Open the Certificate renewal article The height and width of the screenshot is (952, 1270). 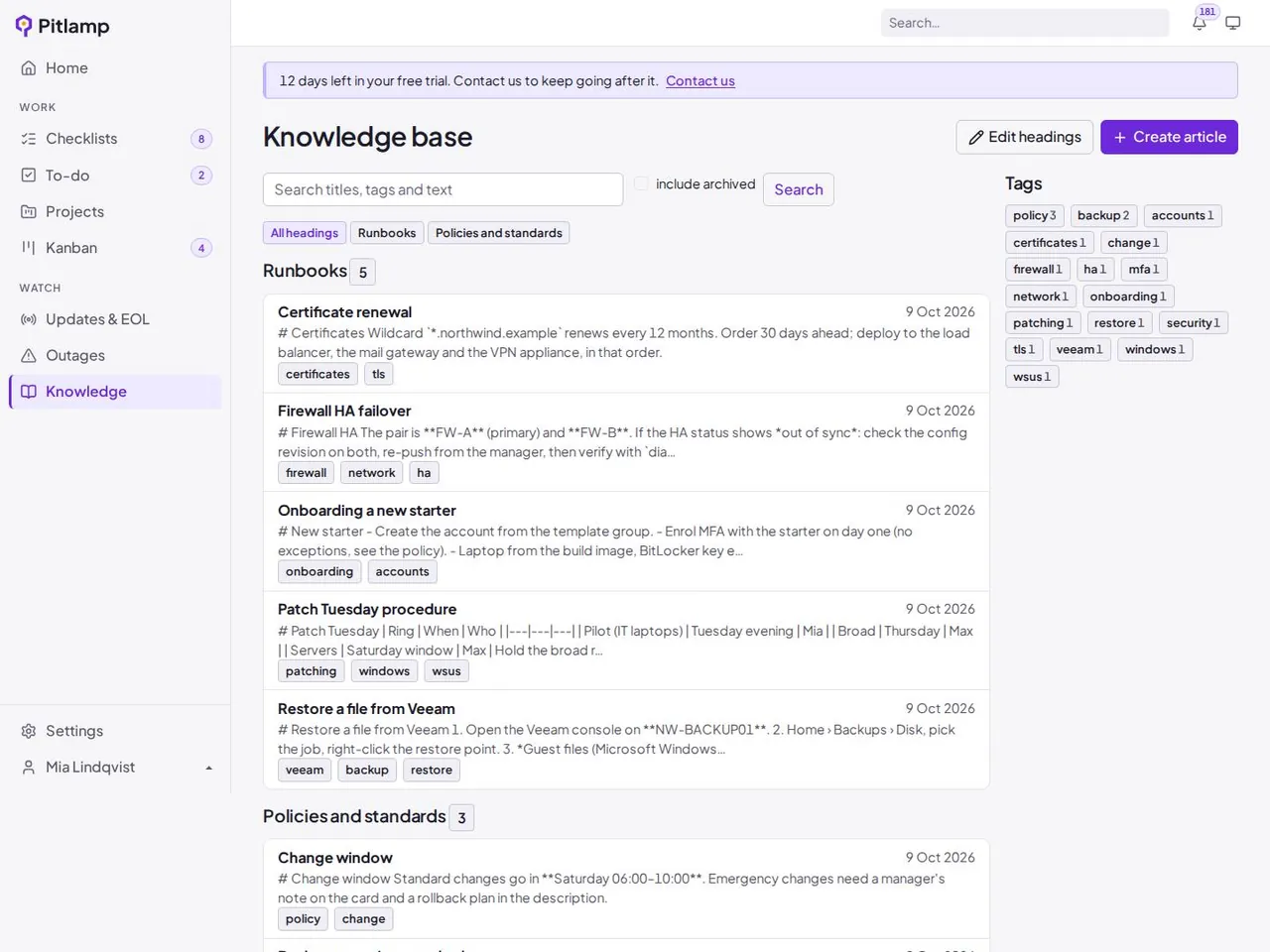pyautogui.click(x=344, y=312)
